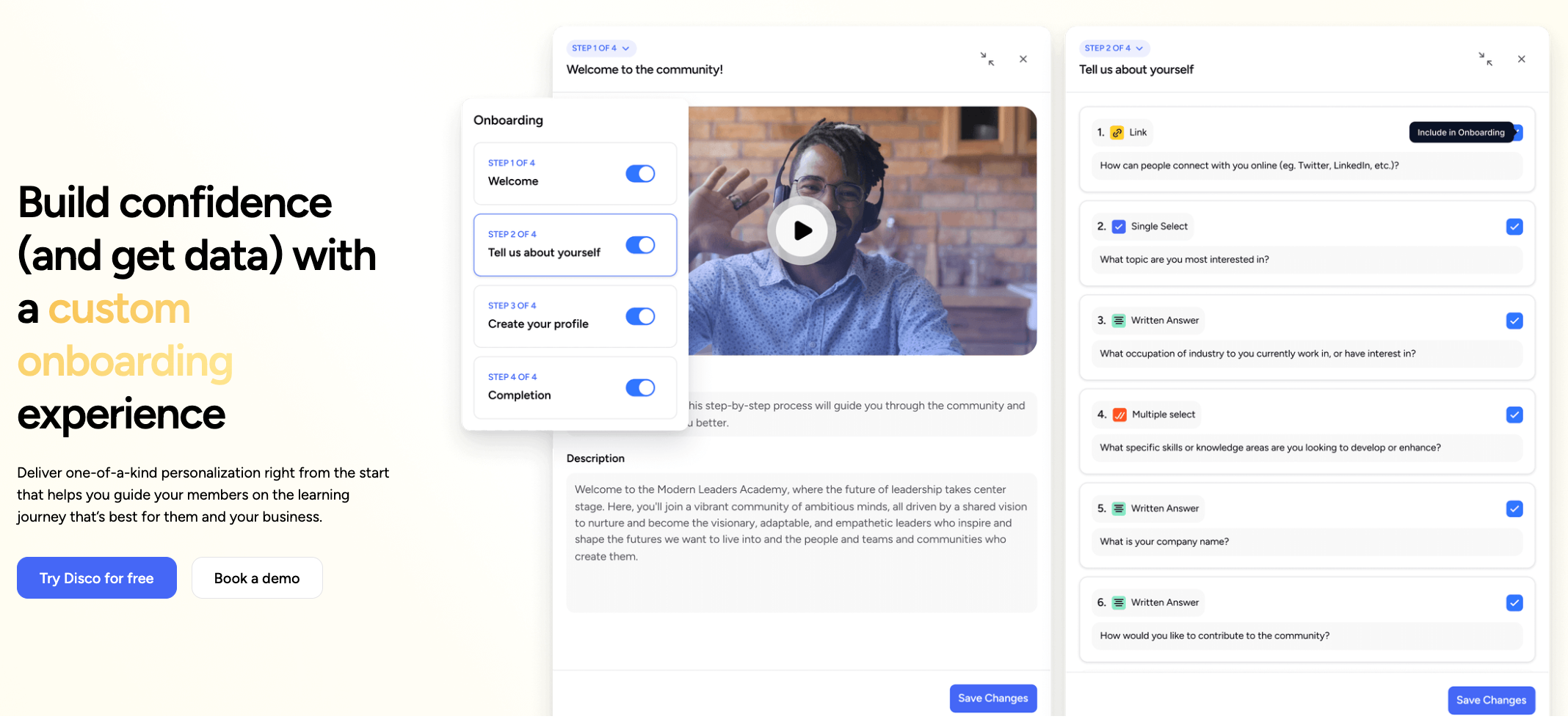Disable the Welcome onboarding step
The height and width of the screenshot is (719, 1568).
[x=640, y=174]
